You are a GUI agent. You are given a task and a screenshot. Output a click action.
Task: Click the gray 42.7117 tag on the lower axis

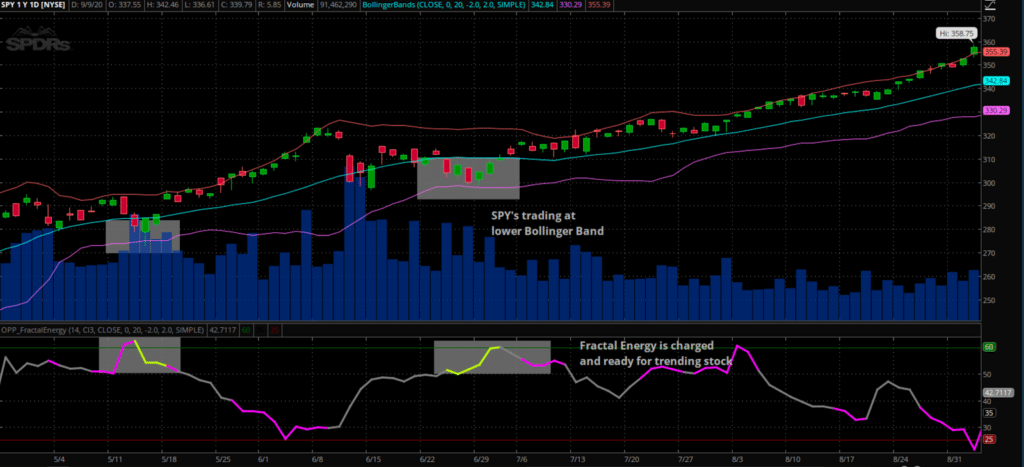(999, 393)
